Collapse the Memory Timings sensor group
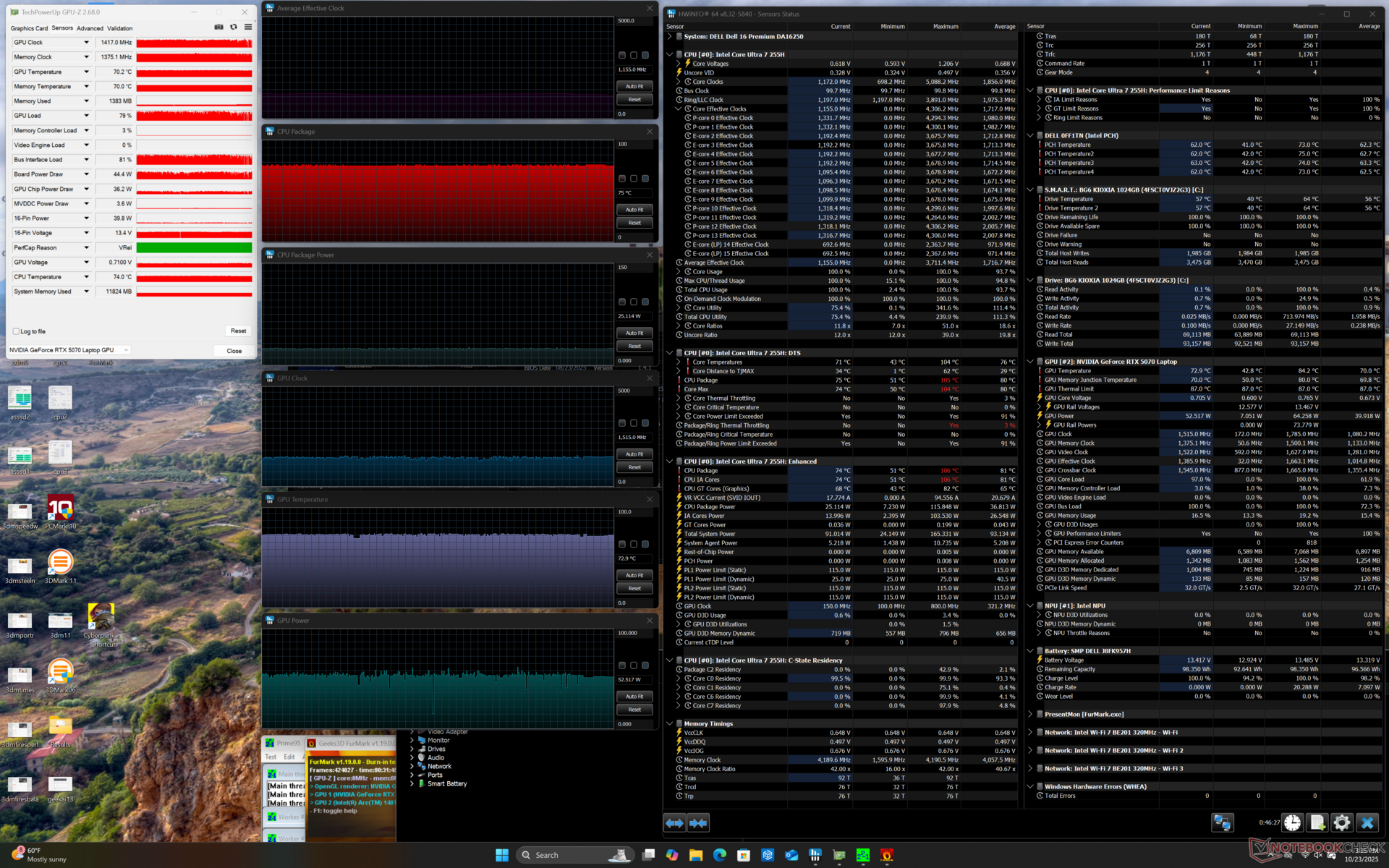The width and height of the screenshot is (1389, 868). tap(669, 723)
